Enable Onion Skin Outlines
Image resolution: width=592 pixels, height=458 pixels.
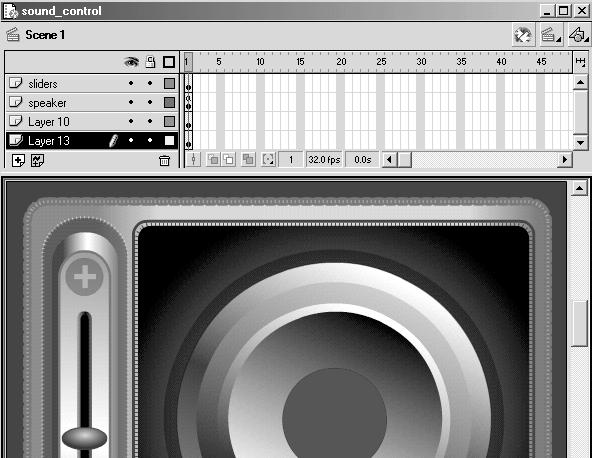(x=229, y=160)
